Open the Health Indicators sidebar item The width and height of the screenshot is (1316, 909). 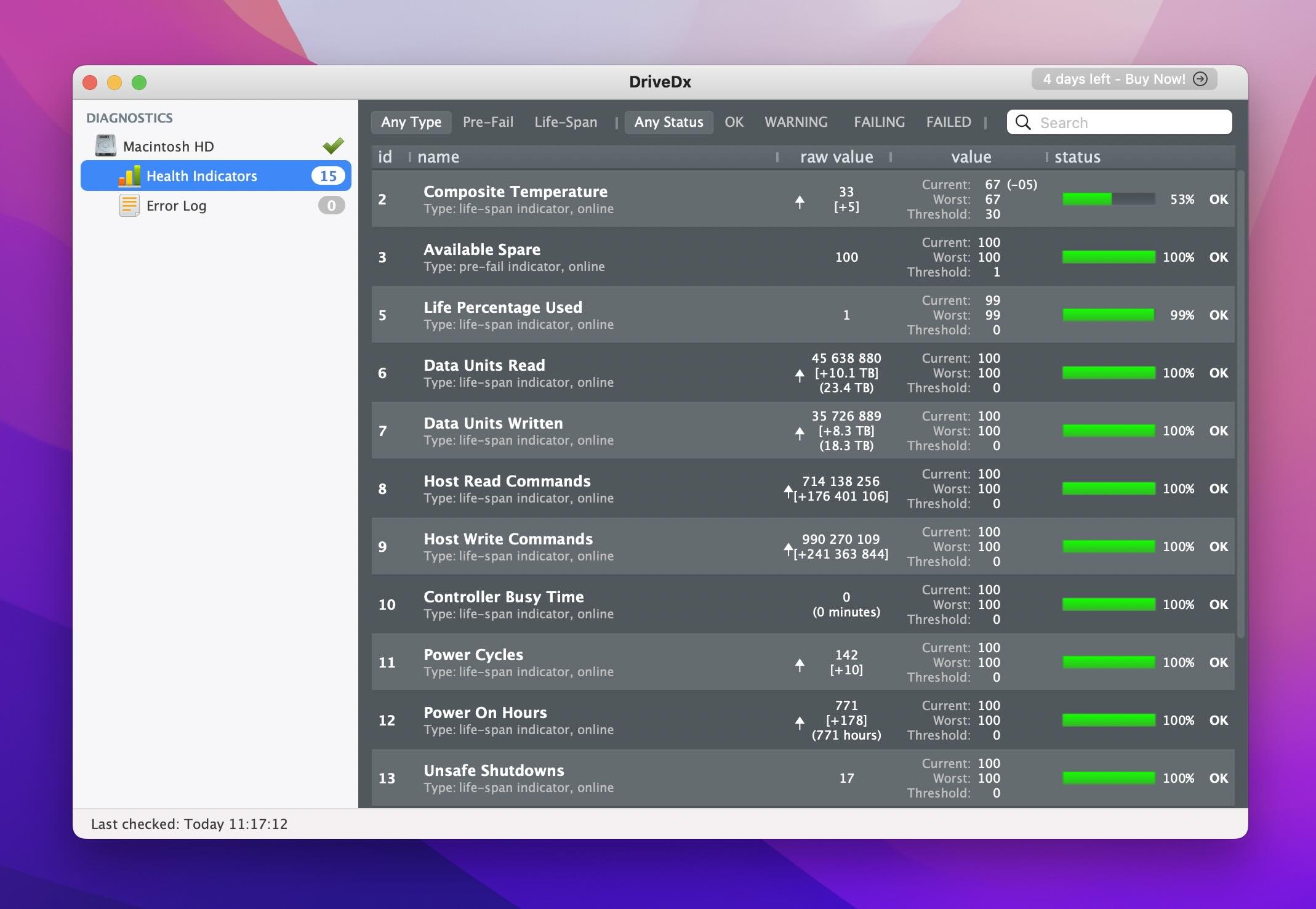tap(216, 176)
